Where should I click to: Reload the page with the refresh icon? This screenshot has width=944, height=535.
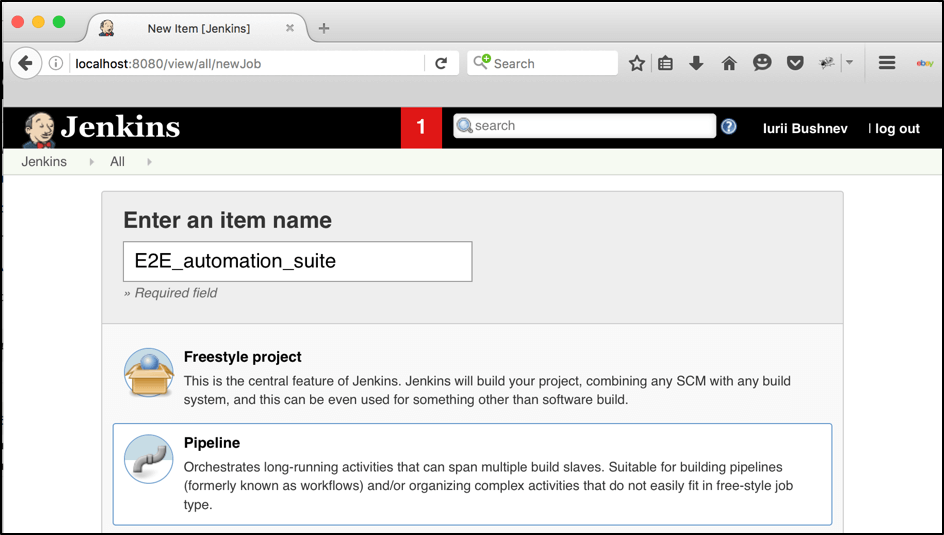click(441, 63)
